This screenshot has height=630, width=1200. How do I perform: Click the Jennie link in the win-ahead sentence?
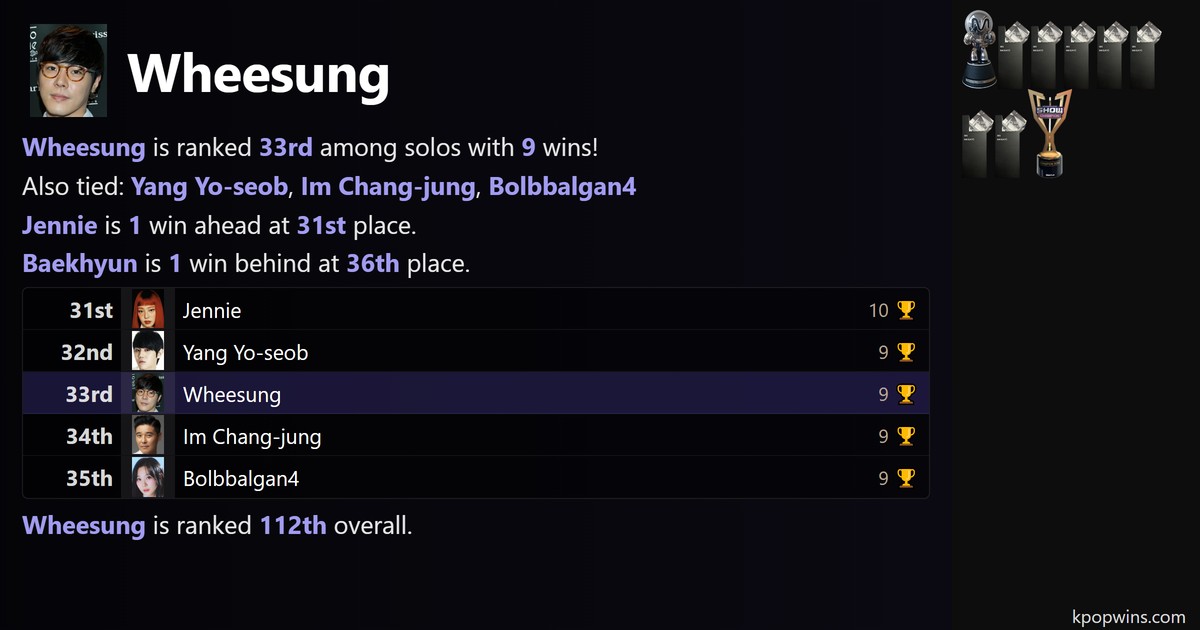coord(59,226)
